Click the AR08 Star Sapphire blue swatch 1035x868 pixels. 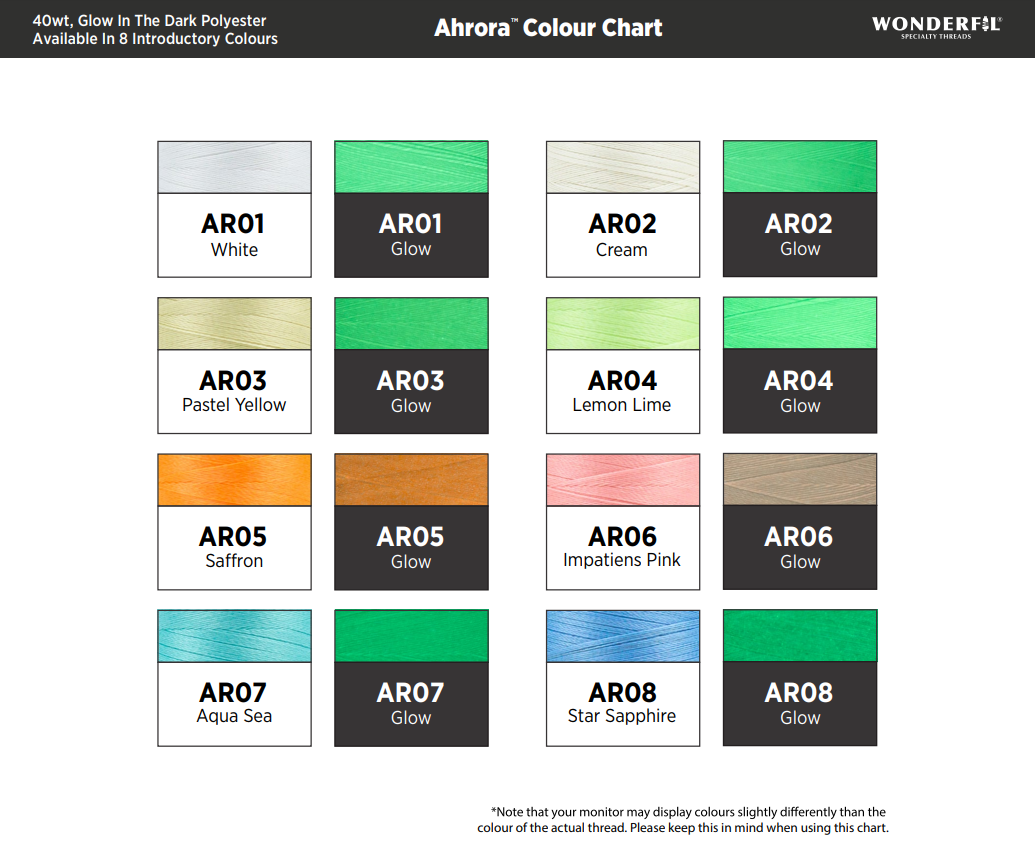622,636
